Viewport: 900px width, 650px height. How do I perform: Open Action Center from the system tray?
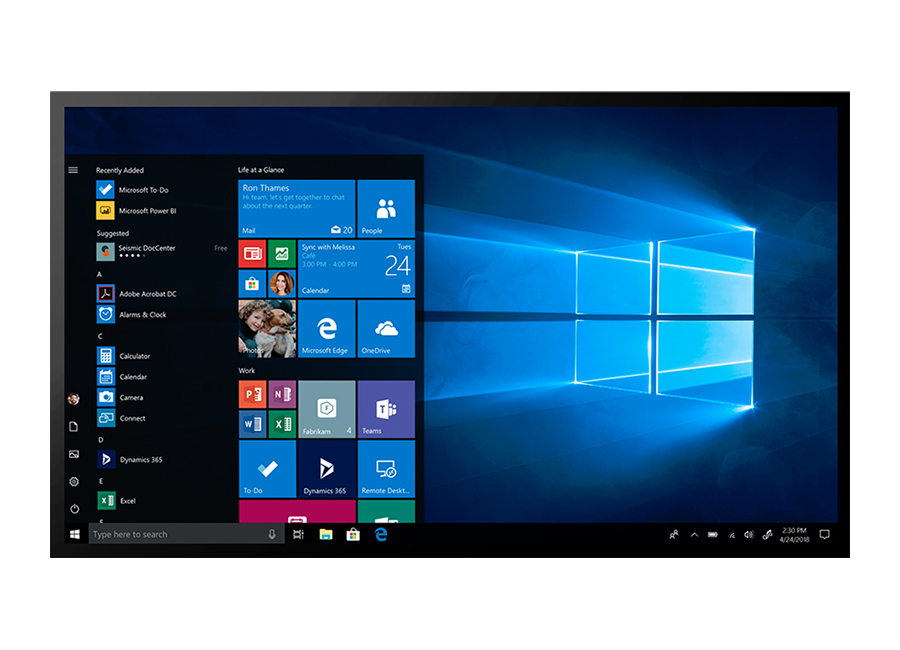(x=822, y=535)
